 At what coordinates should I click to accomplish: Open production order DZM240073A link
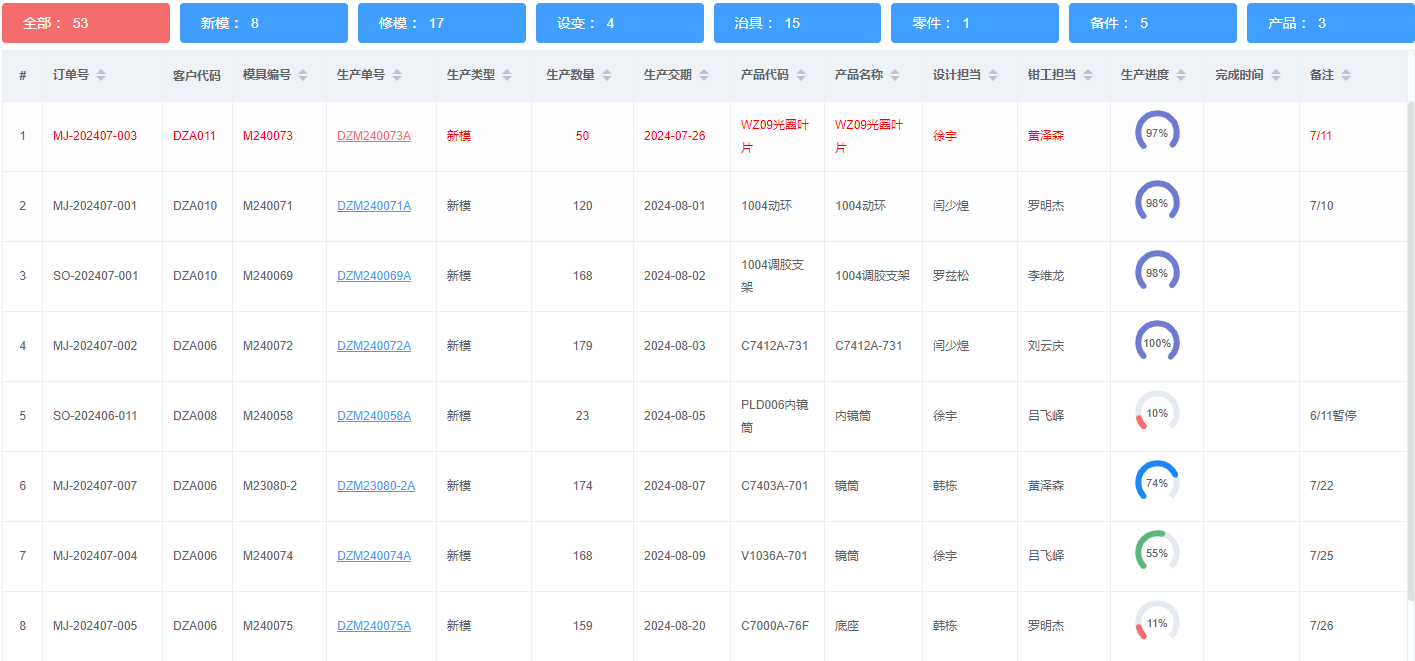click(x=374, y=136)
